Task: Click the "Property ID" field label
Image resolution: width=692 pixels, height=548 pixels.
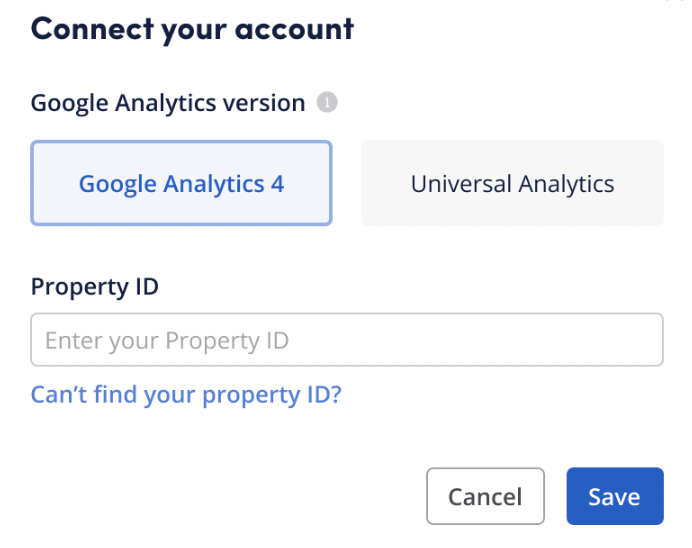Action: pyautogui.click(x=95, y=287)
